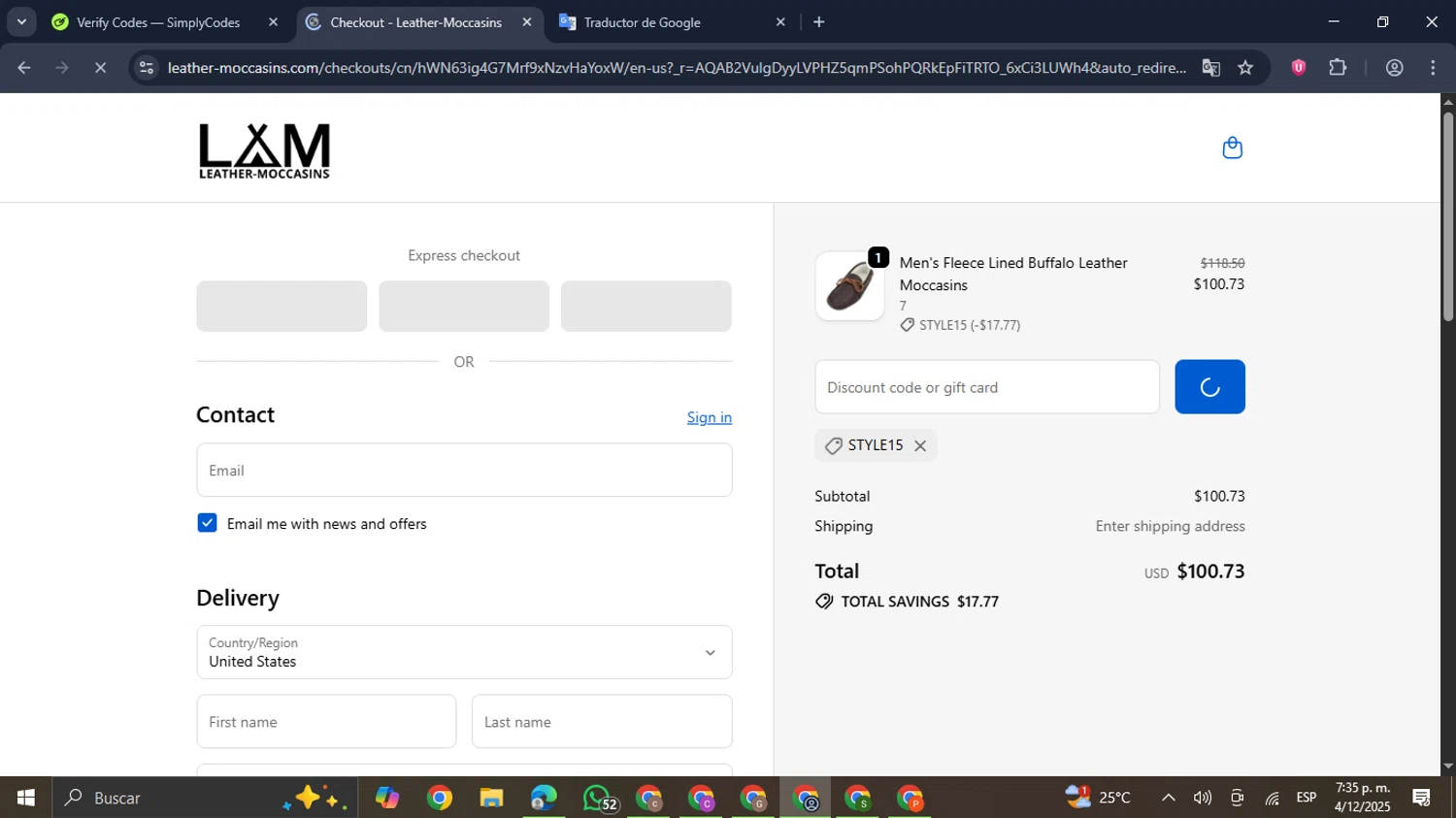
Task: Click the address bar URL
Action: (x=676, y=68)
